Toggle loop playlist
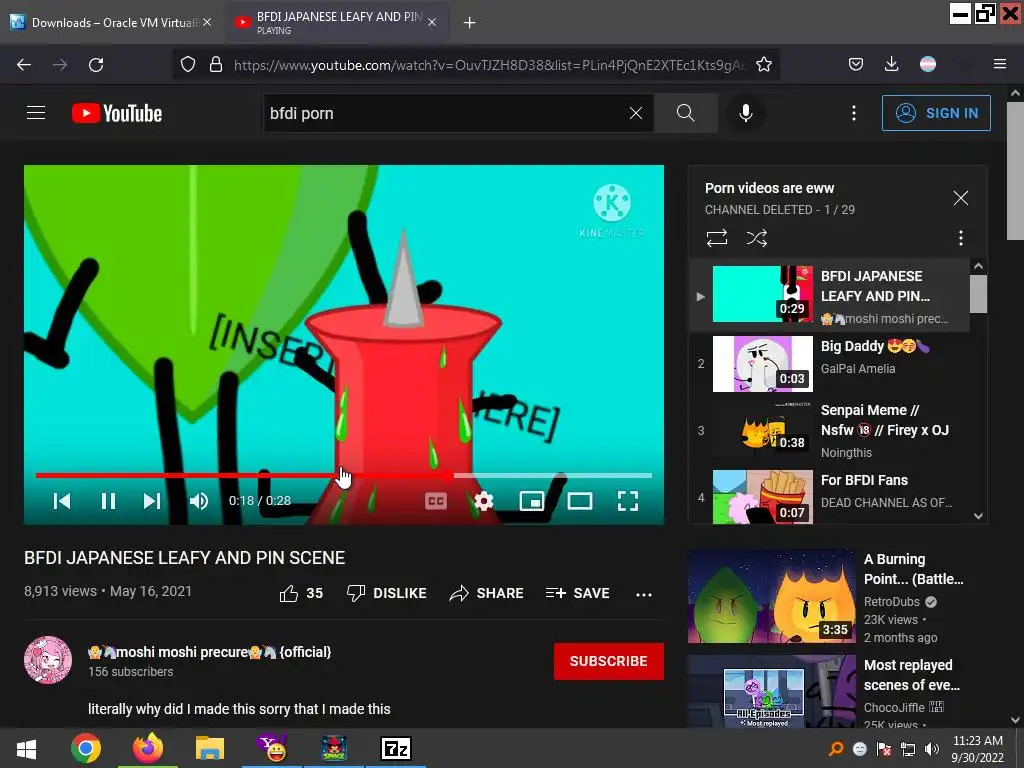The width and height of the screenshot is (1024, 768). coord(716,238)
